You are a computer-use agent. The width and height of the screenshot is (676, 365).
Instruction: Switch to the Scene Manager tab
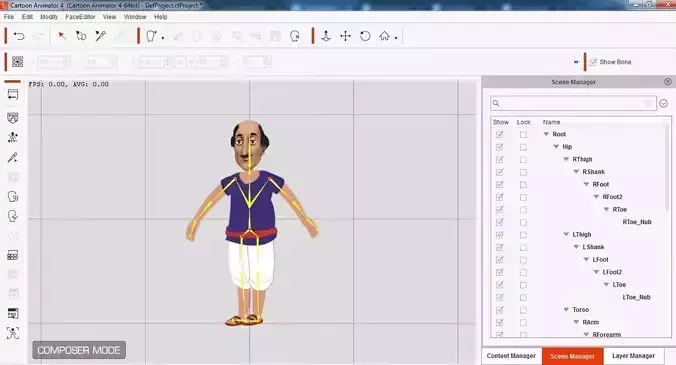coord(572,356)
